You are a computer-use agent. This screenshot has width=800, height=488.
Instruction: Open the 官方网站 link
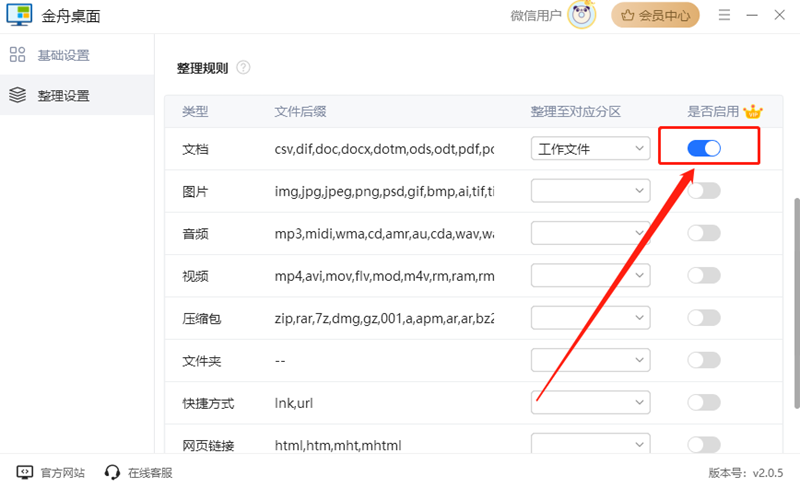coord(63,473)
